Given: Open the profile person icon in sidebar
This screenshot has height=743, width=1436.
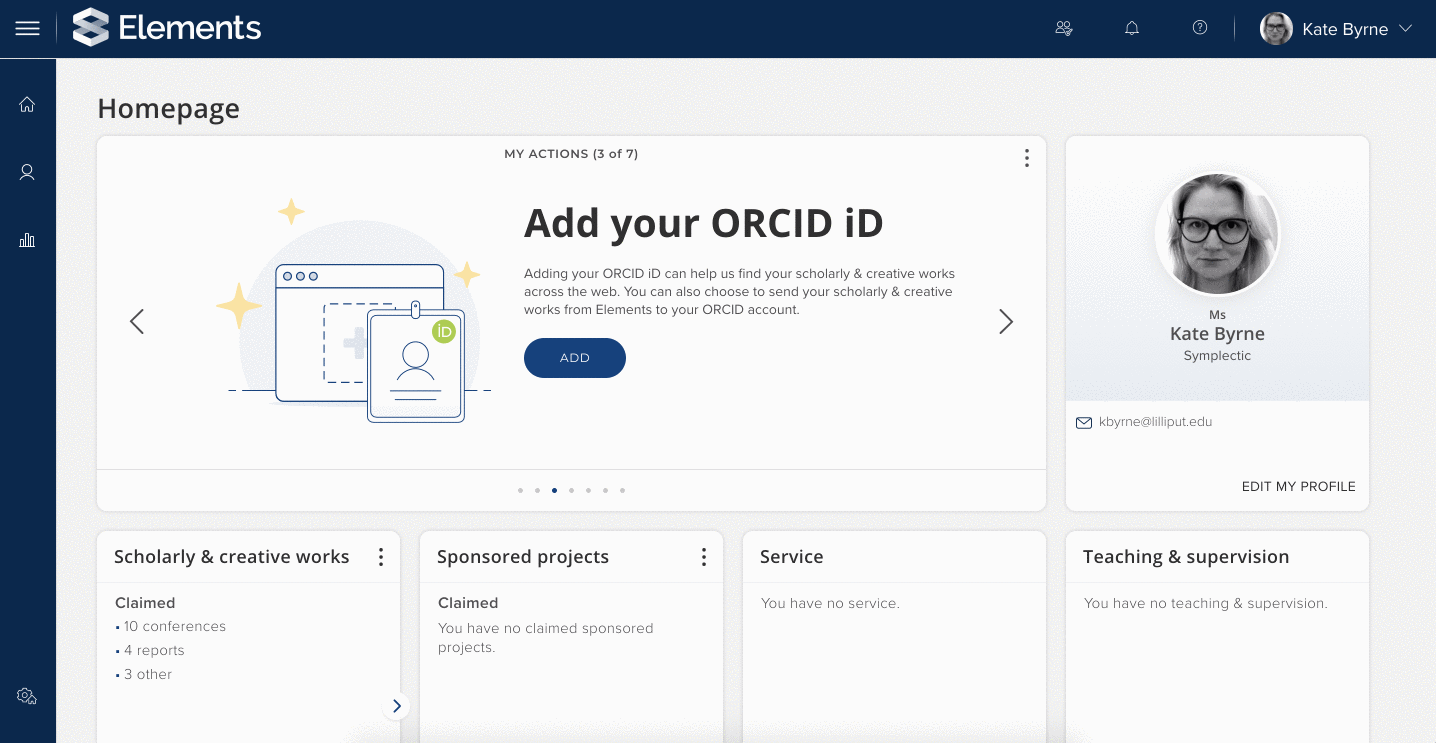Looking at the screenshot, I should [x=27, y=172].
